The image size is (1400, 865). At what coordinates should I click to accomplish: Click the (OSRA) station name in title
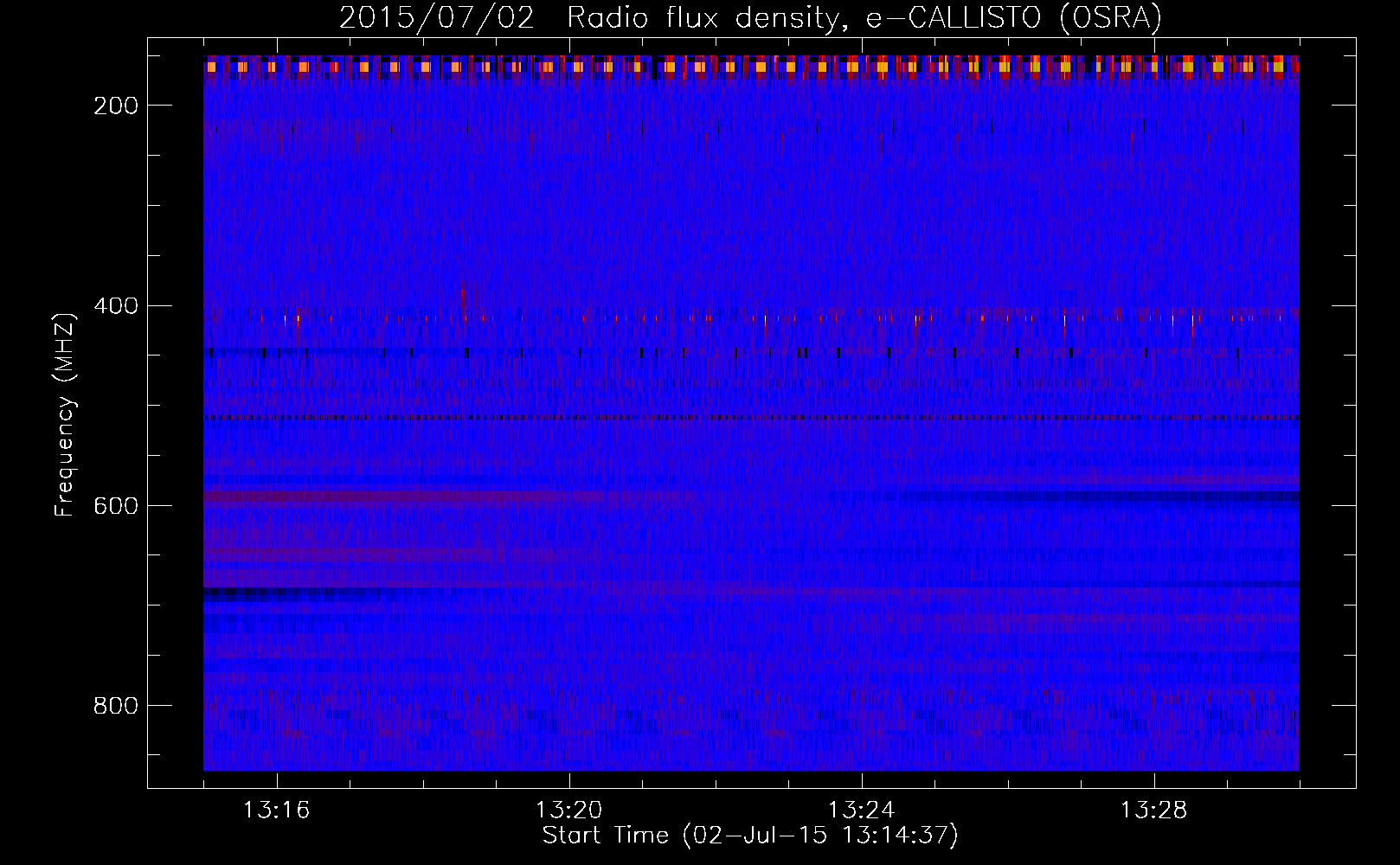tap(1110, 18)
